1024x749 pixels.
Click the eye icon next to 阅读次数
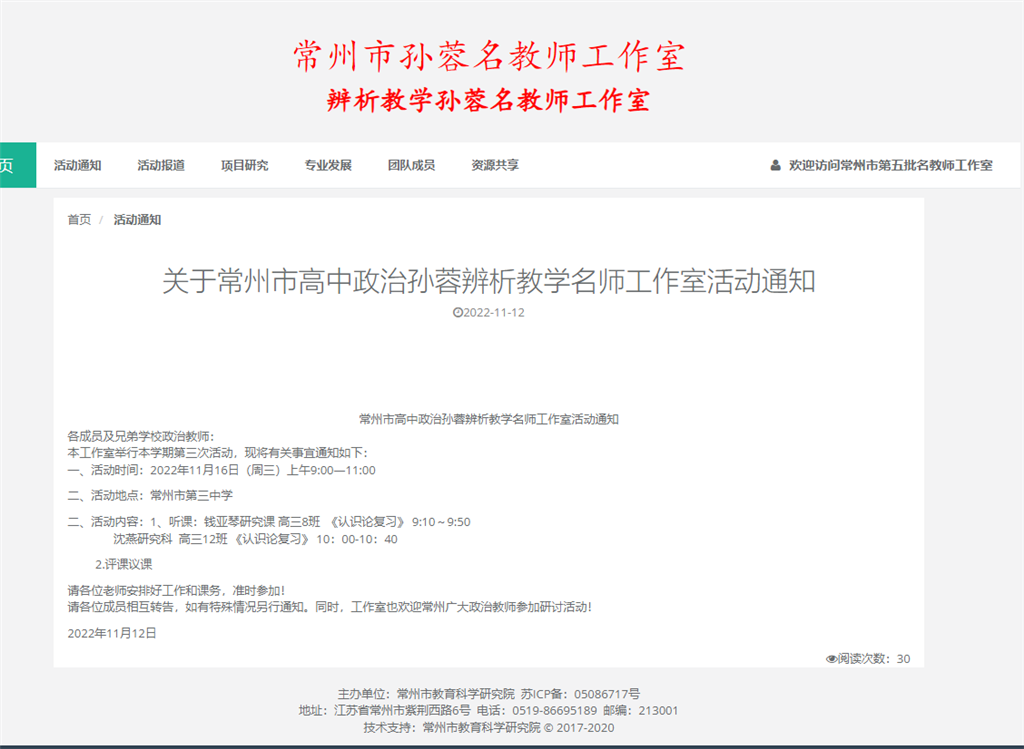[x=831, y=659]
